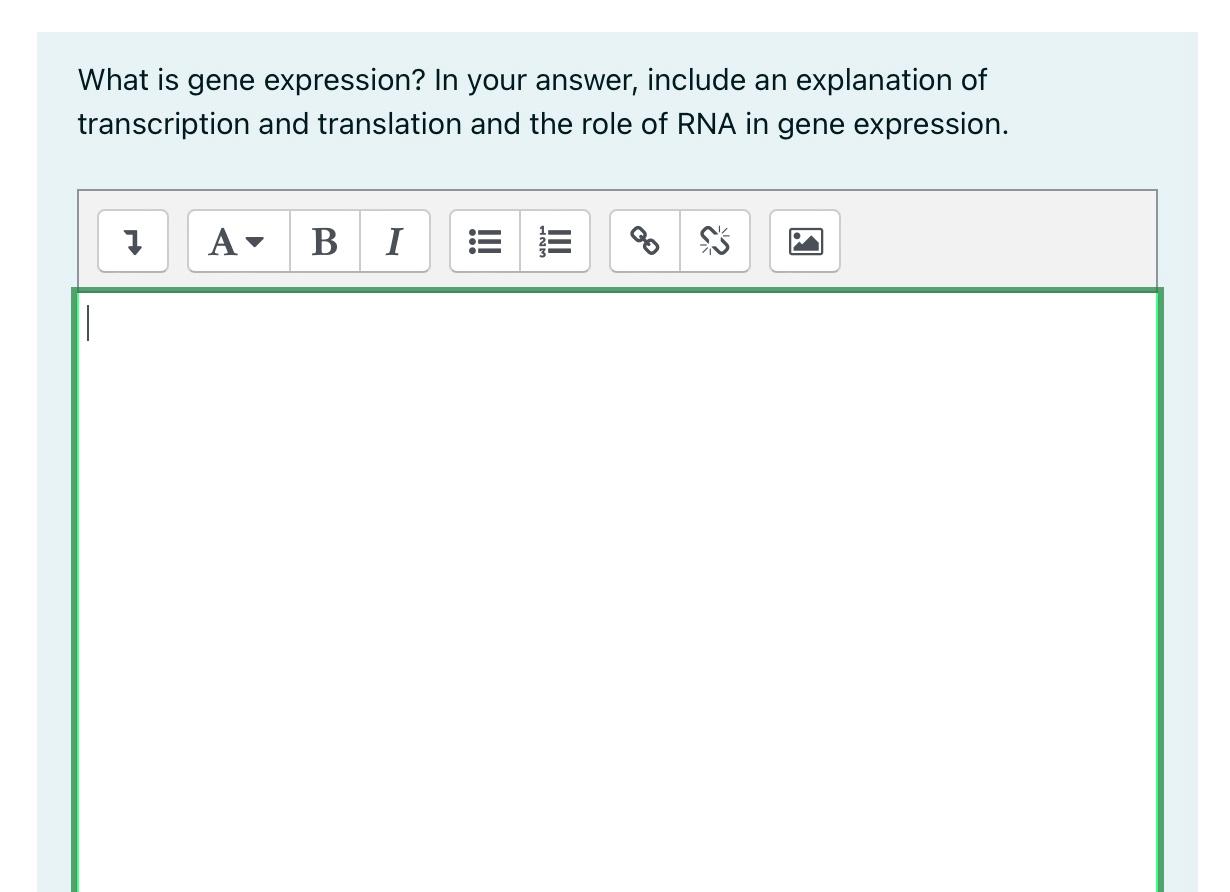1230x892 pixels.
Task: Open the insert image dialog
Action: [805, 241]
